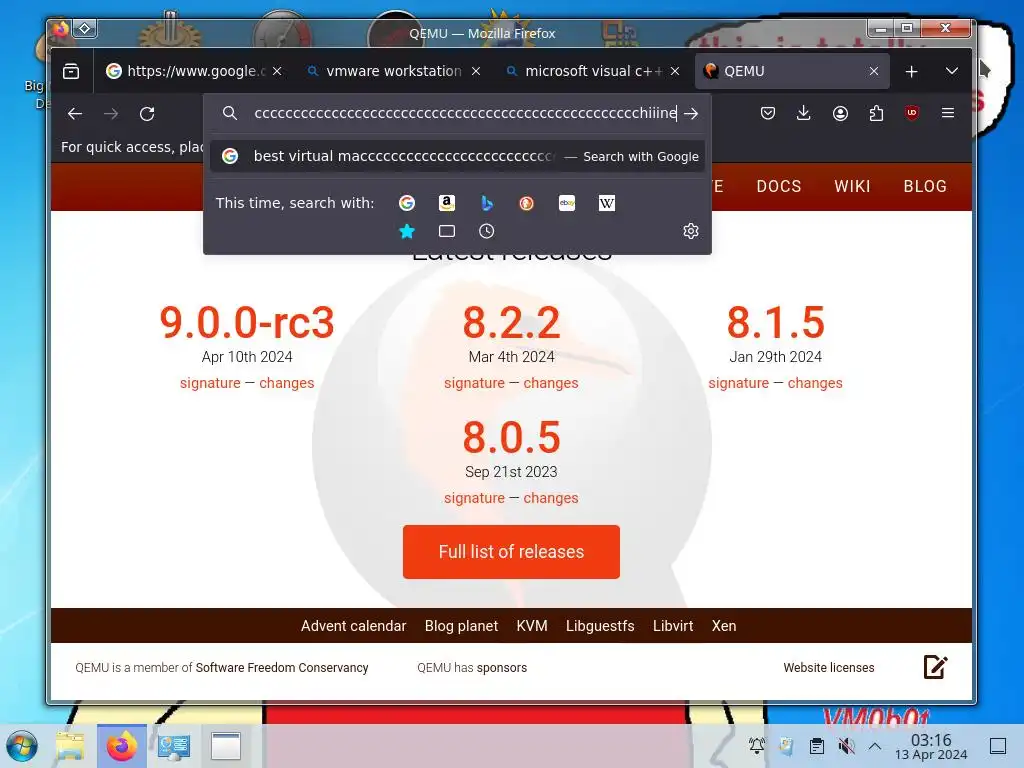This screenshot has height=768, width=1024.
Task: Search open tabs icon
Action: 447,231
